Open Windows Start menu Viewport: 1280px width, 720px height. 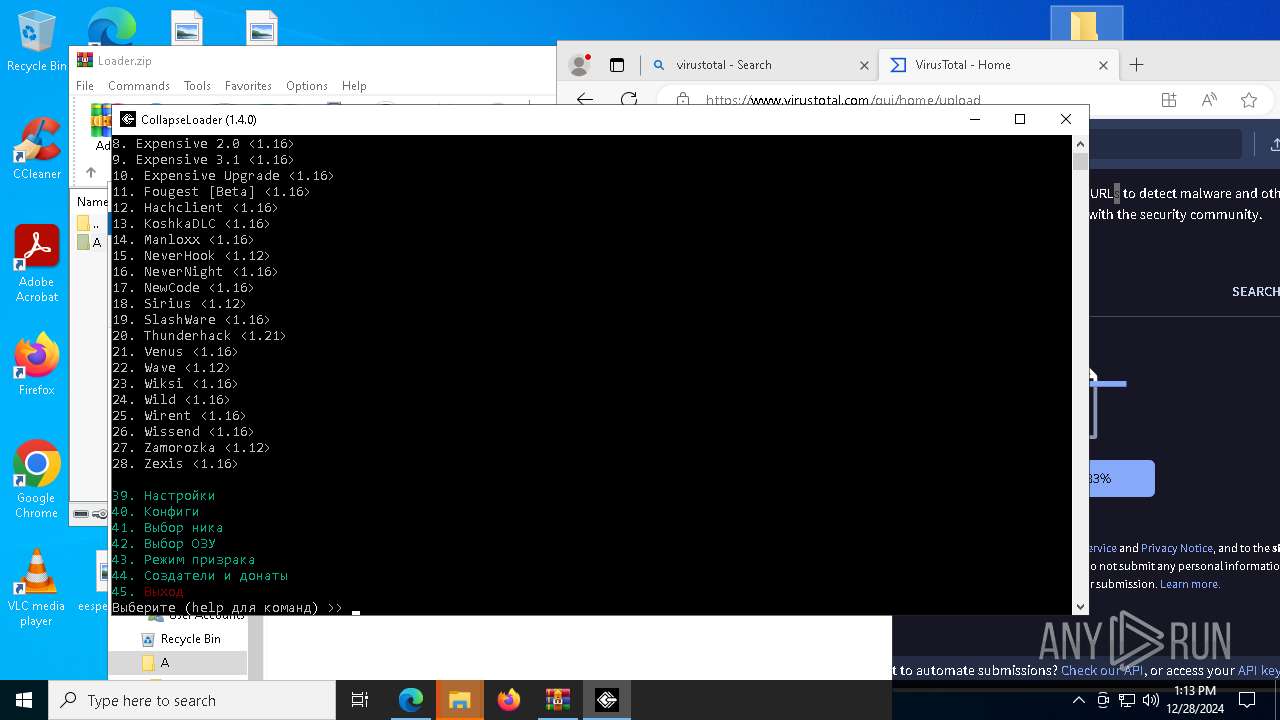24,700
